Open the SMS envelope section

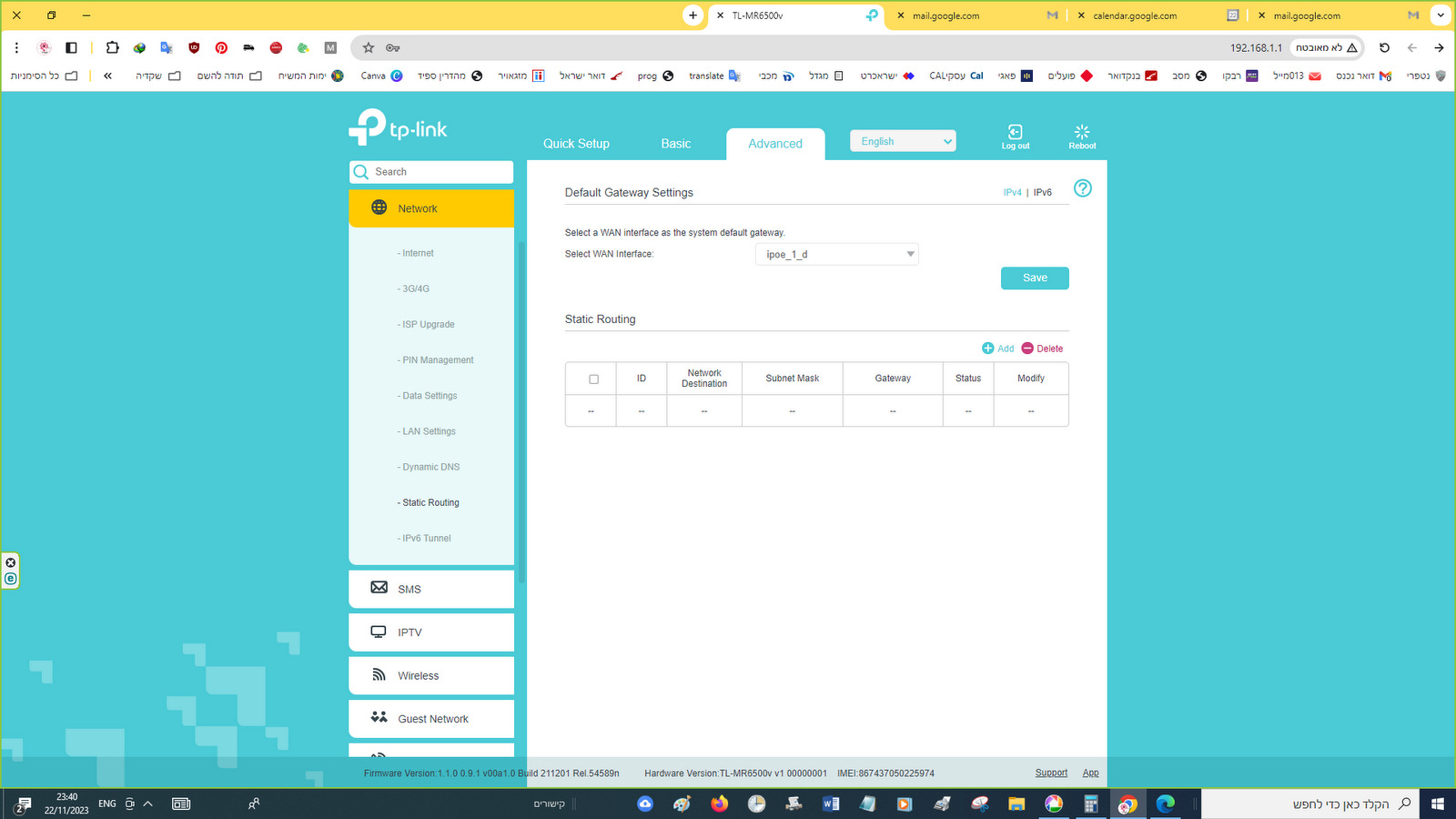point(431,589)
